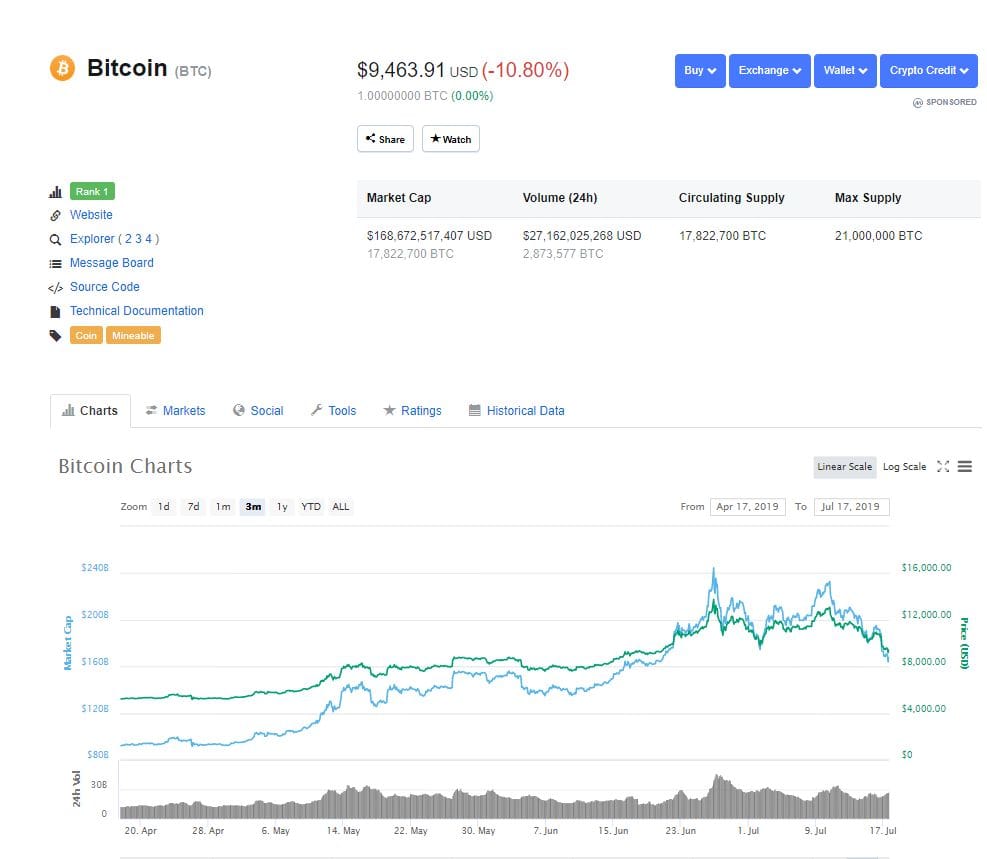Click the From date input field
Screen dimensions: 987x859
(747, 507)
